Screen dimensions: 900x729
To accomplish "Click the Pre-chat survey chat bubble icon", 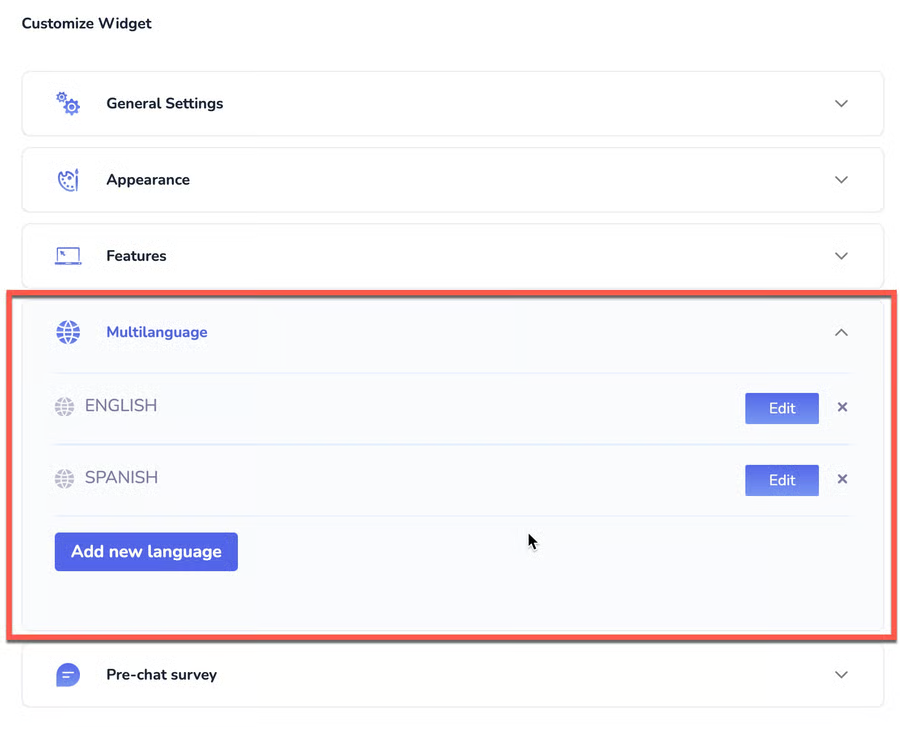I will (x=68, y=675).
